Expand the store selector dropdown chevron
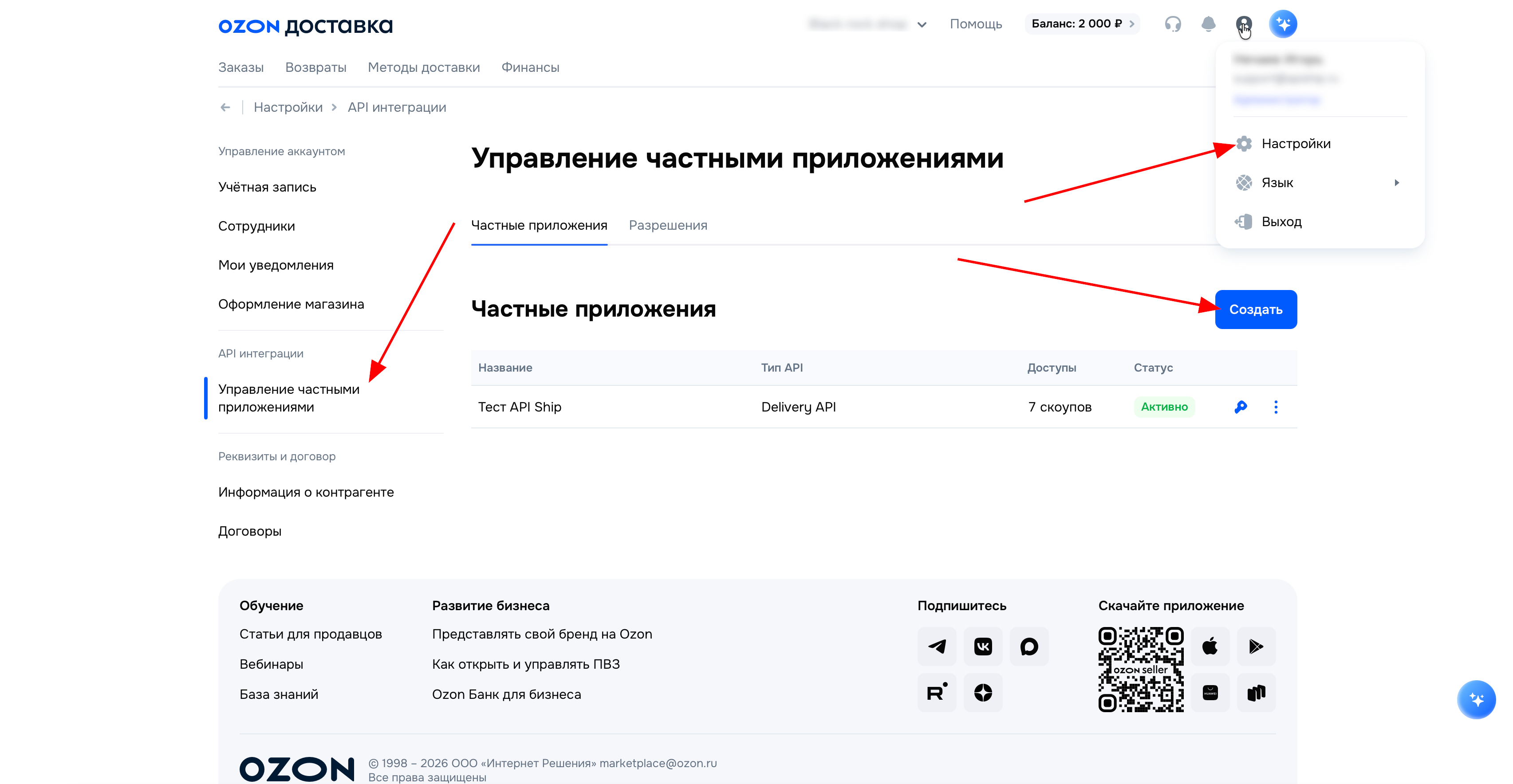The image size is (1513, 784). (x=922, y=25)
